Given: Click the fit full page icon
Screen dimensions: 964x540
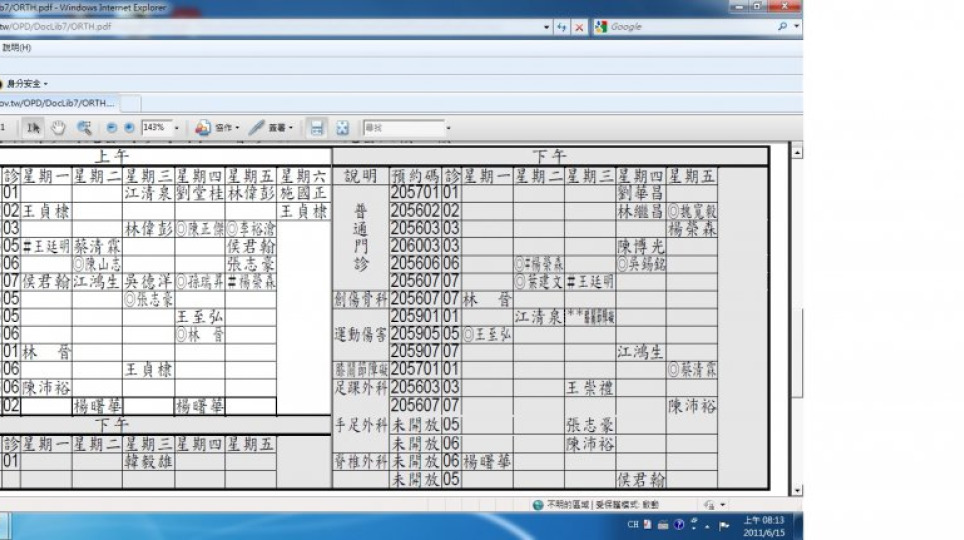Looking at the screenshot, I should point(342,128).
